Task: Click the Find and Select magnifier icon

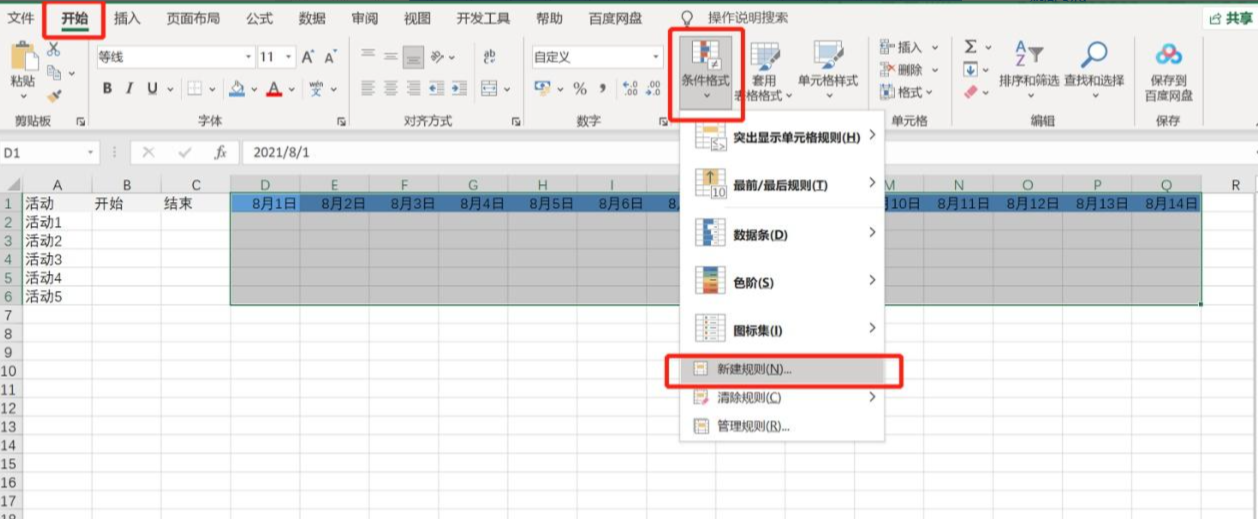Action: pos(1094,54)
